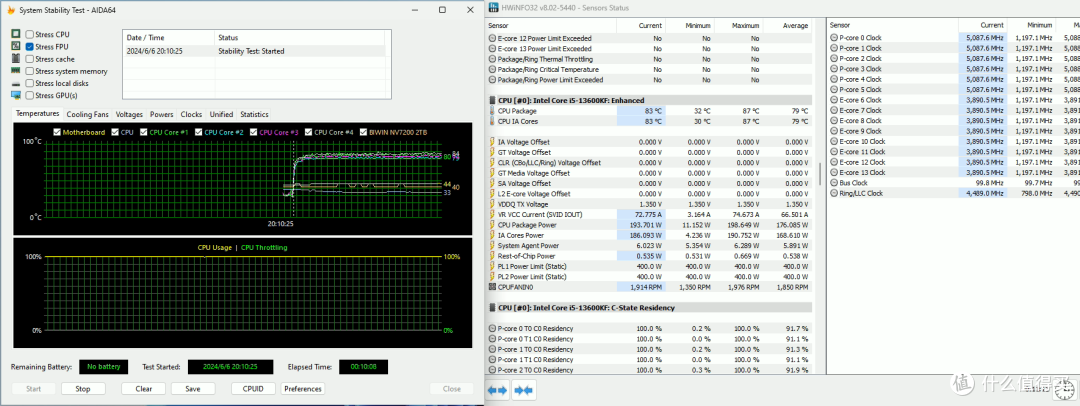Click the Elapsed Time value 00:10:08

click(364, 367)
